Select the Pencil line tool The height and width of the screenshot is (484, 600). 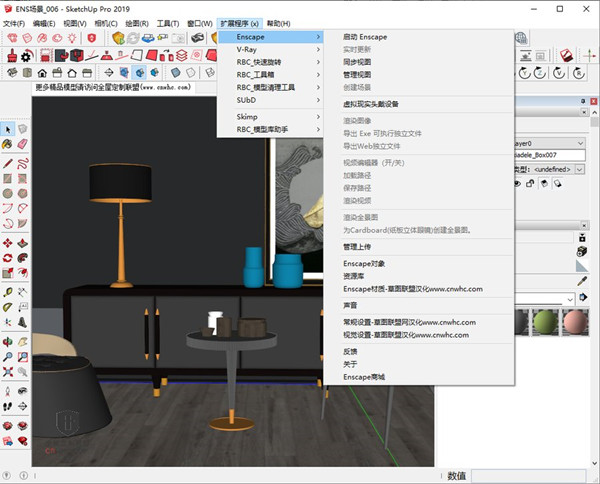click(x=8, y=162)
